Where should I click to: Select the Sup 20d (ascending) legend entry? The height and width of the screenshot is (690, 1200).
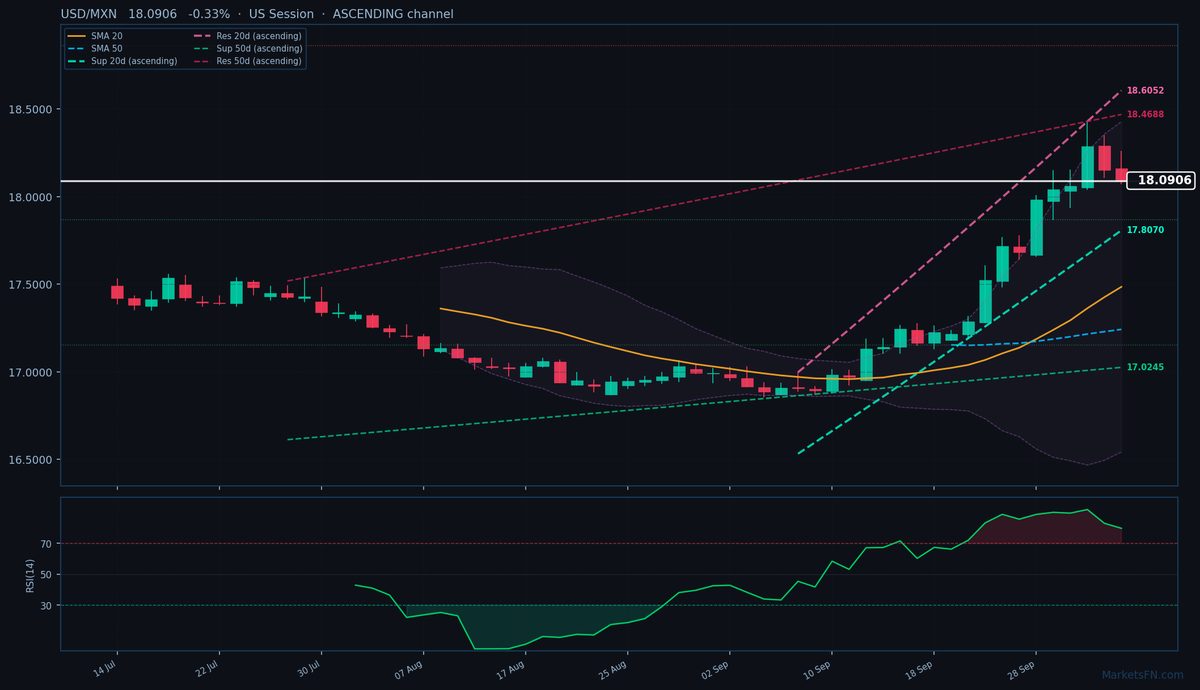coord(123,61)
